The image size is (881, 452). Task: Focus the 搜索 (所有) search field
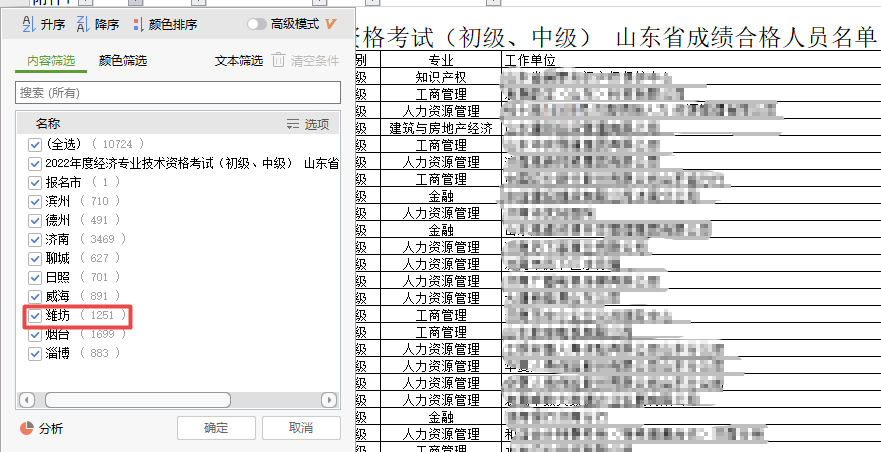pyautogui.click(x=178, y=93)
